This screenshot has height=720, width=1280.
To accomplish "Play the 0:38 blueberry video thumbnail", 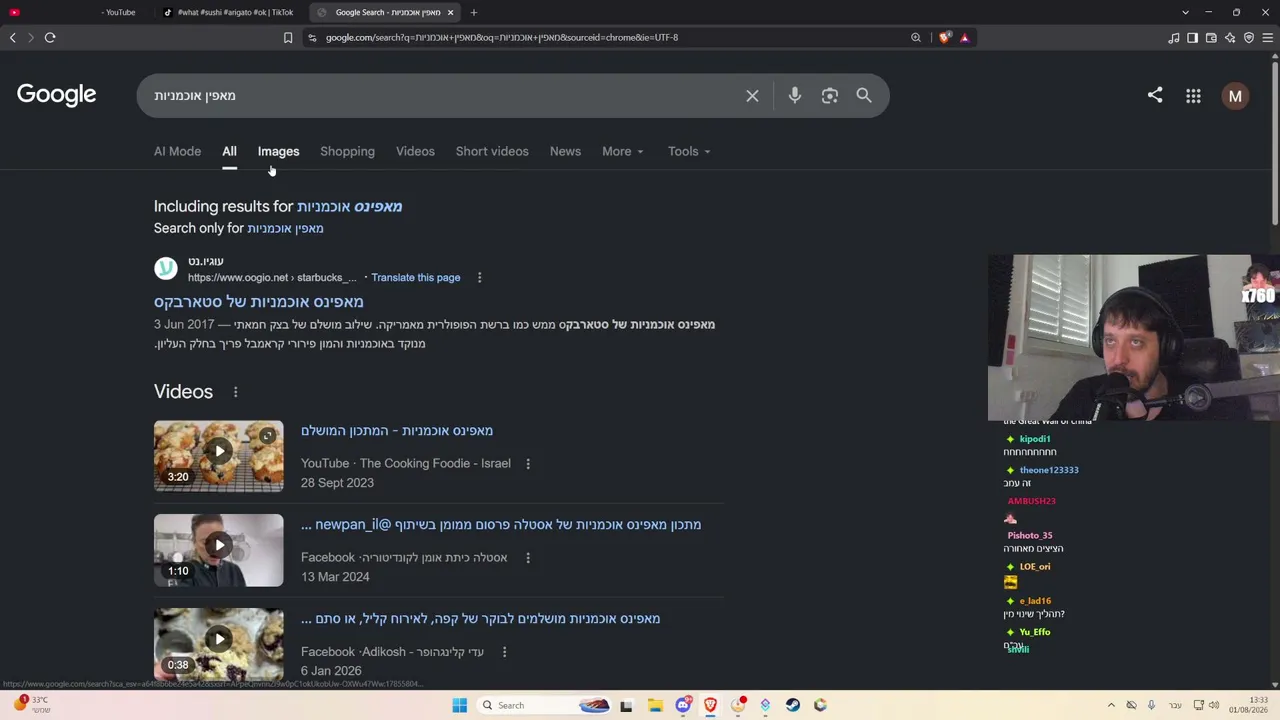I will point(219,644).
